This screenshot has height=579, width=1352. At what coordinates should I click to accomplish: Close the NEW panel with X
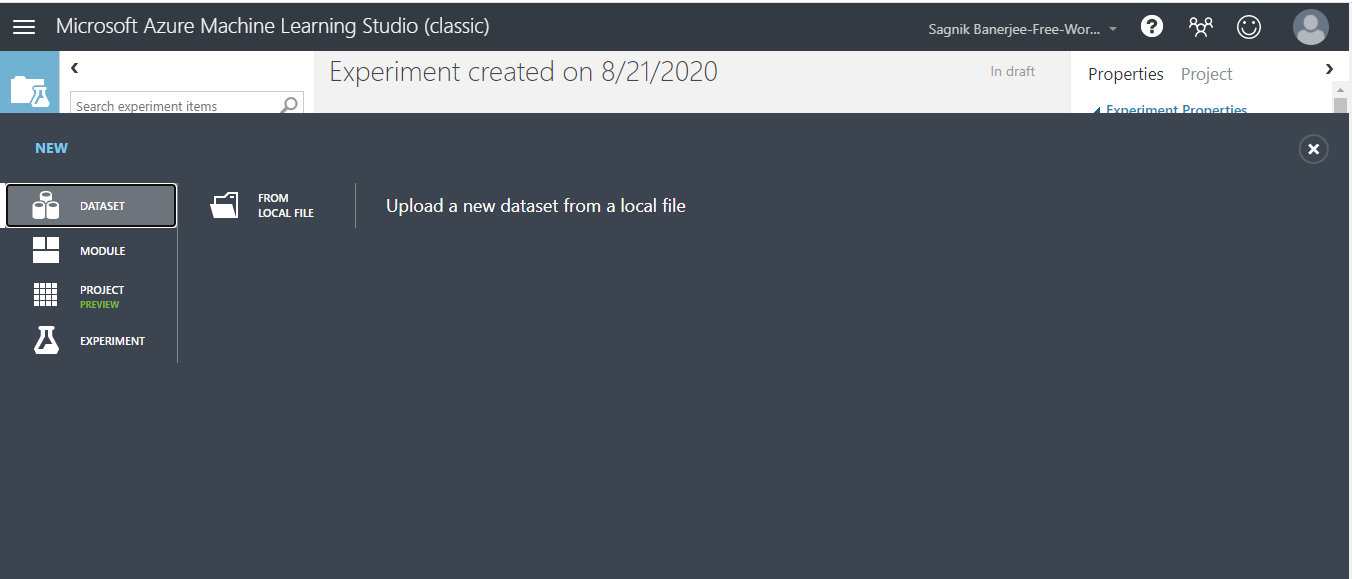click(1313, 149)
